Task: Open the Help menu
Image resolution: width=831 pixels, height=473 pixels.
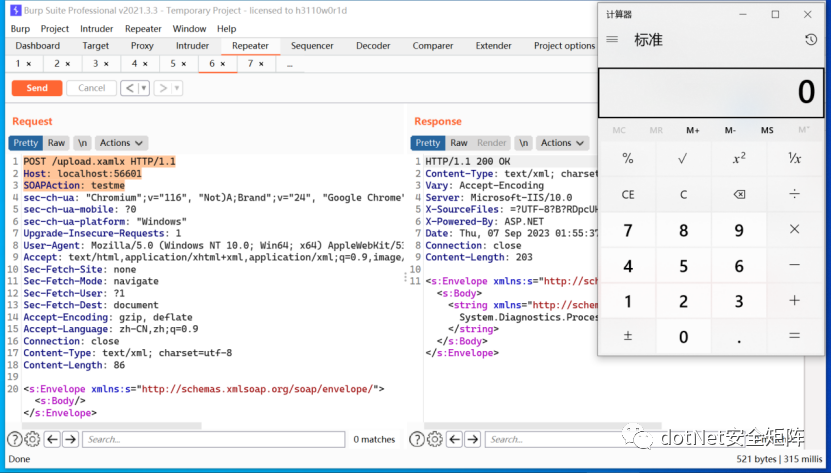Action: [226, 29]
